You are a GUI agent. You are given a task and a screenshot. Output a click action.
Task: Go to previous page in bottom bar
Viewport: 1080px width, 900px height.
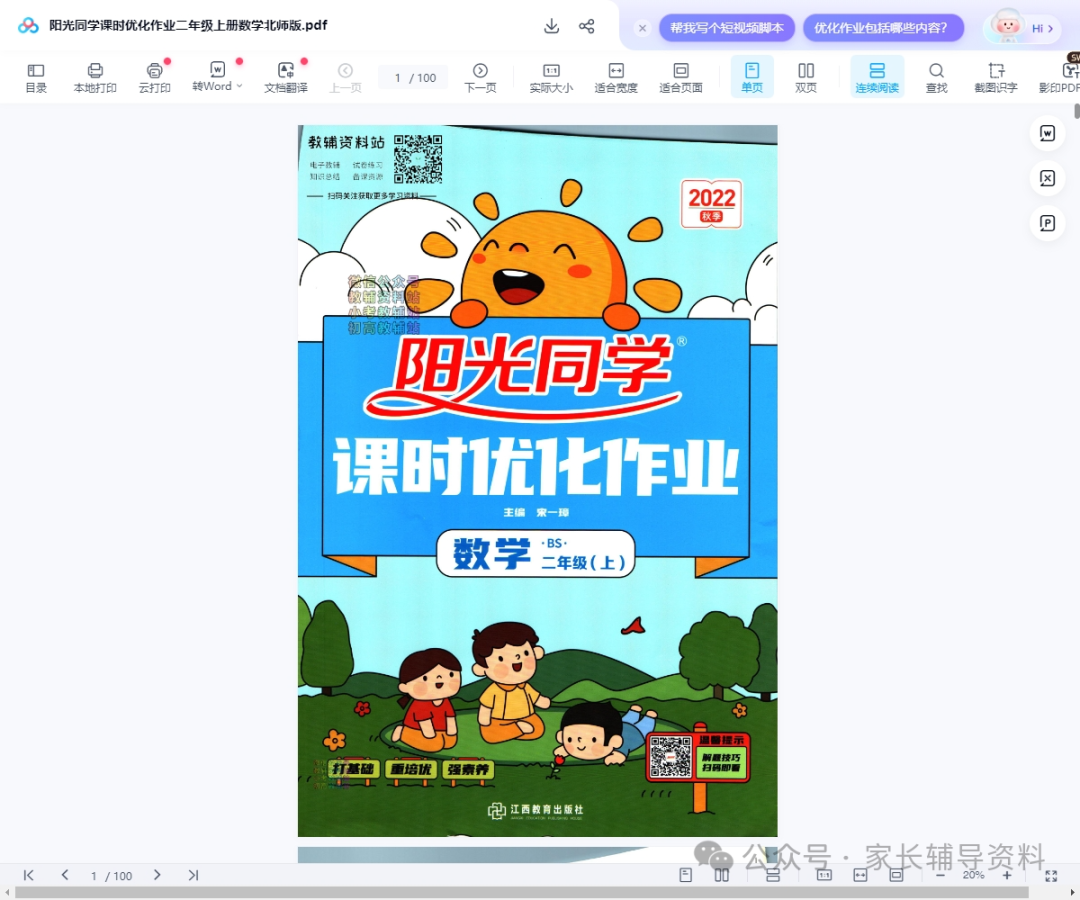65,875
